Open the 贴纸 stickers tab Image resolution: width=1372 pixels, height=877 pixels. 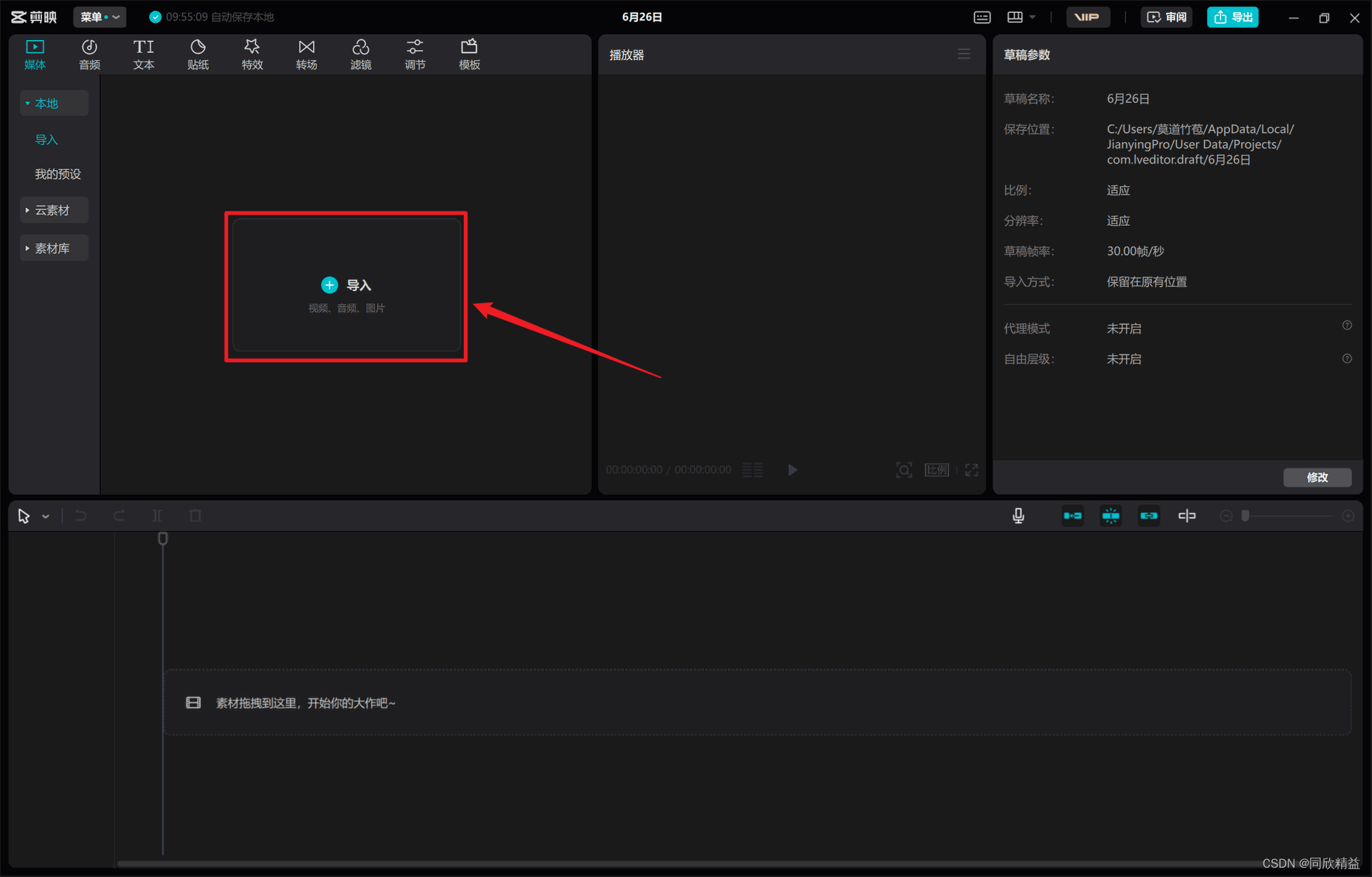pyautogui.click(x=198, y=54)
